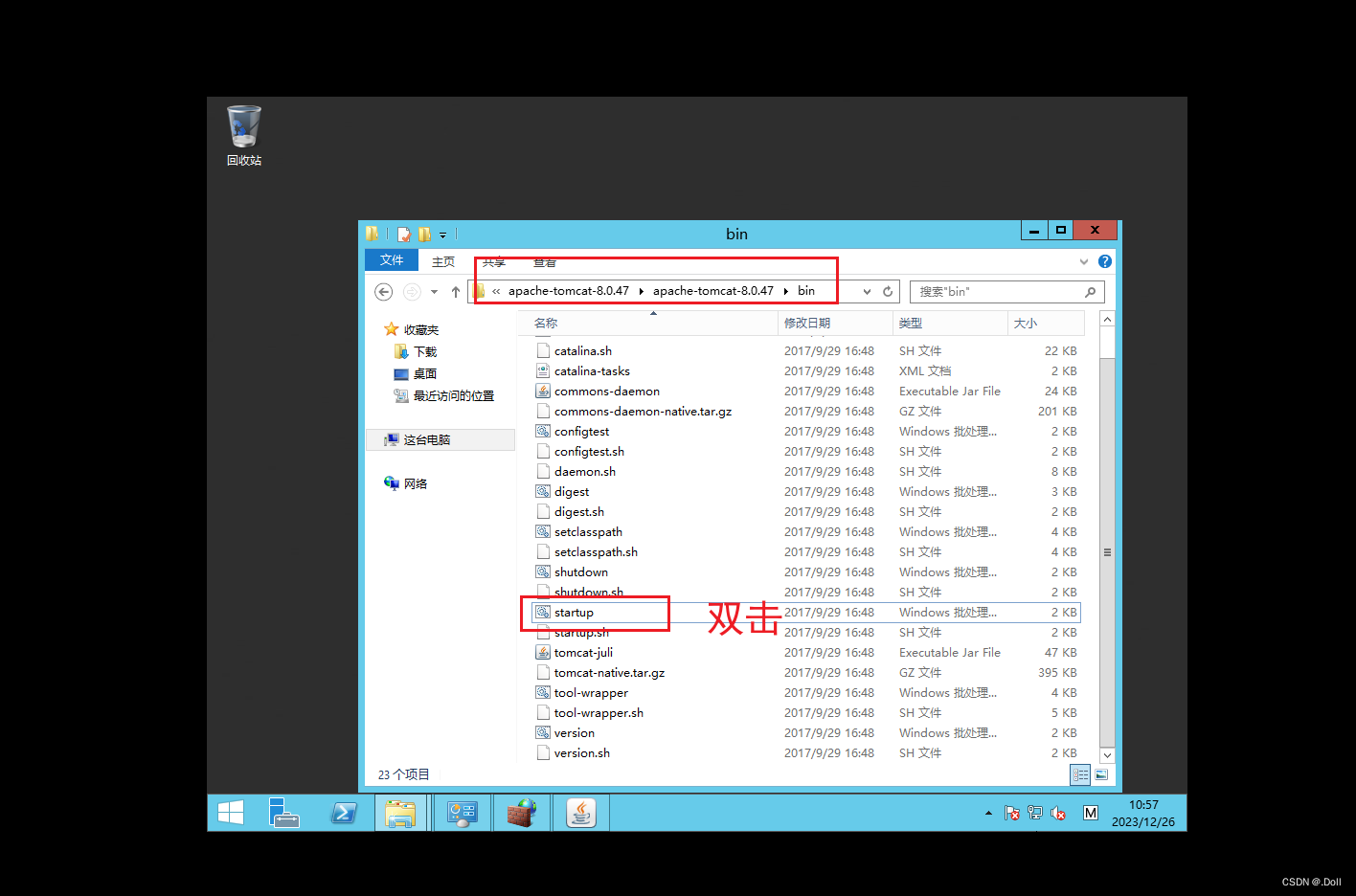Click the first apache-tomcat-8.0.47 breadcrumb
The image size is (1356, 896).
(569, 291)
